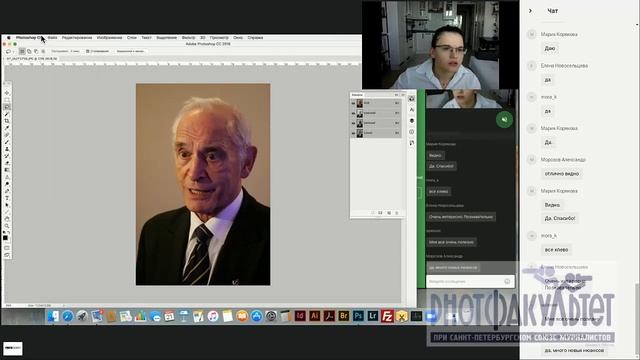
Task: Click the Каналы panel tab
Action: click(x=357, y=95)
